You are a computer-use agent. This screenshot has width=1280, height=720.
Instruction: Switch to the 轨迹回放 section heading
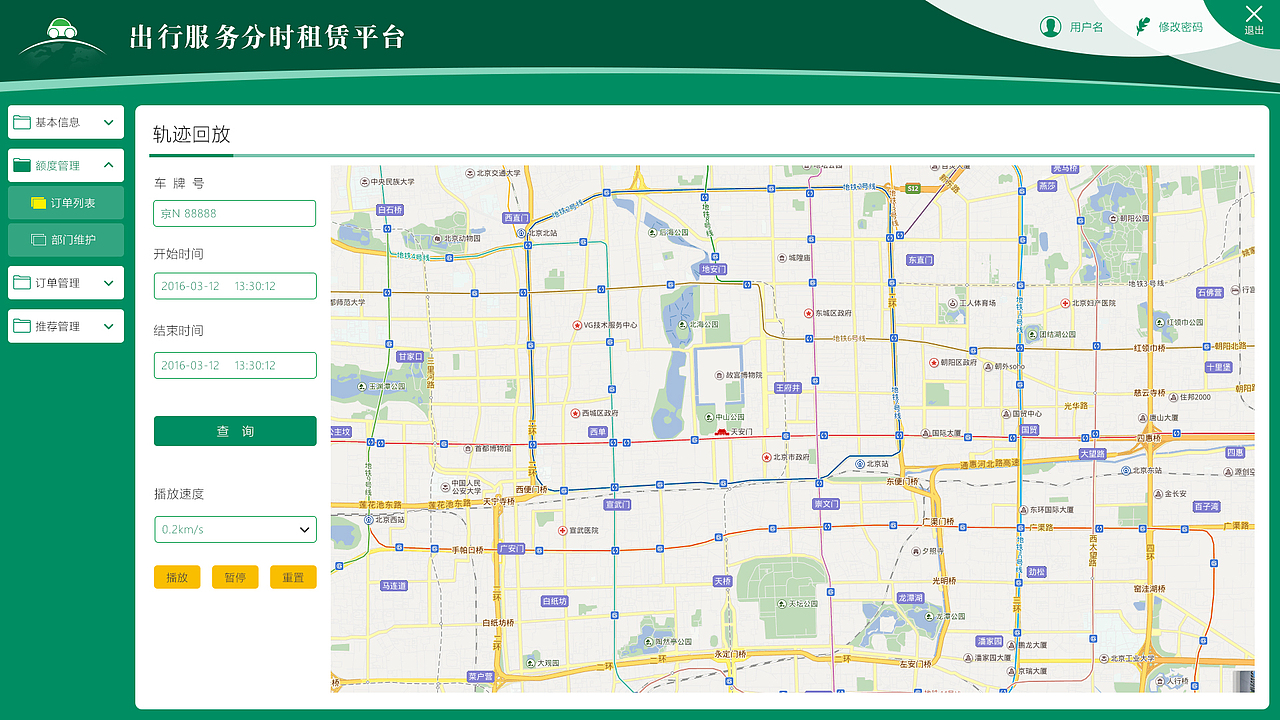point(192,134)
